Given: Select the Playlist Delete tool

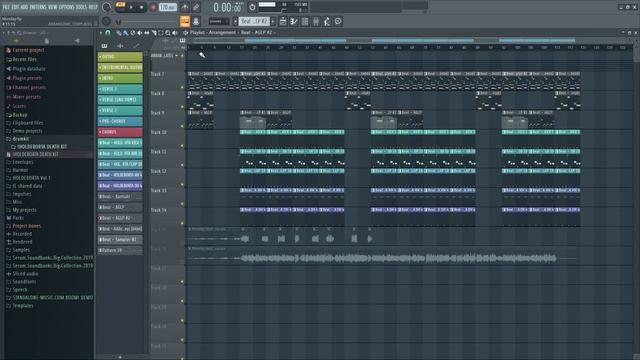Looking at the screenshot, I should (133, 33).
